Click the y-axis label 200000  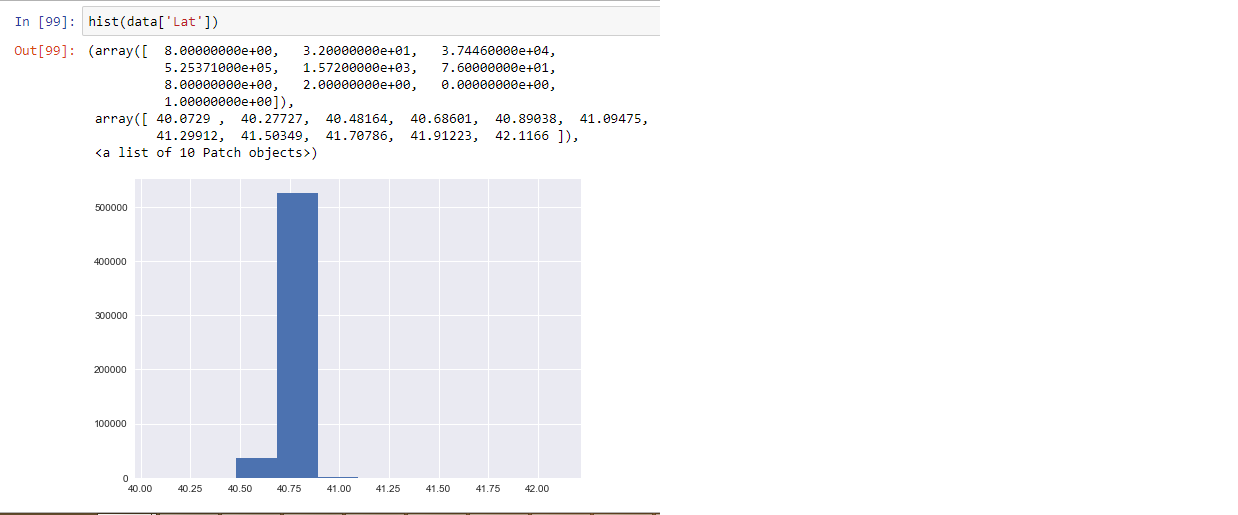click(x=112, y=370)
